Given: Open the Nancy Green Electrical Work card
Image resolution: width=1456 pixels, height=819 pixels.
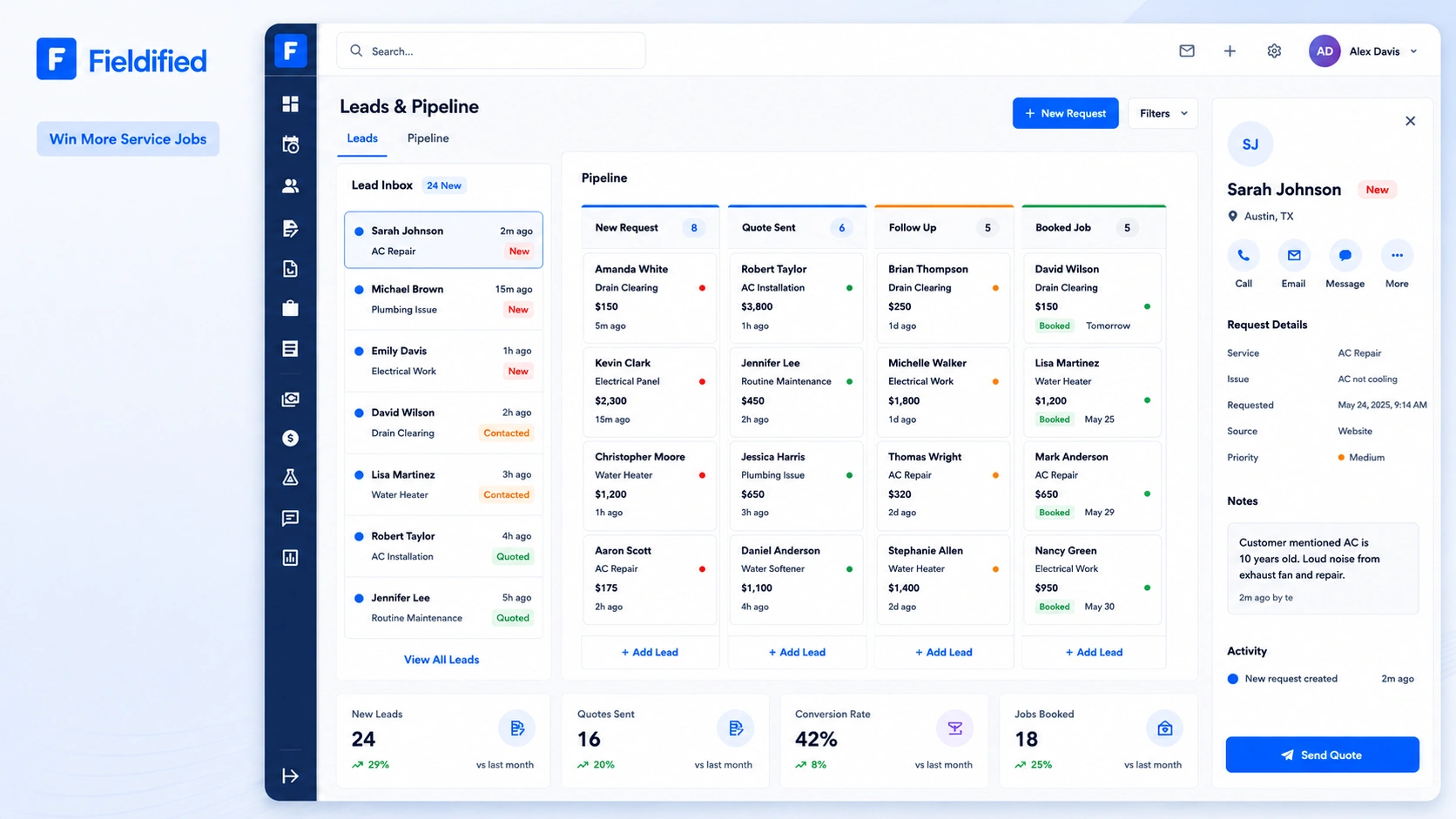Looking at the screenshot, I should [x=1093, y=579].
